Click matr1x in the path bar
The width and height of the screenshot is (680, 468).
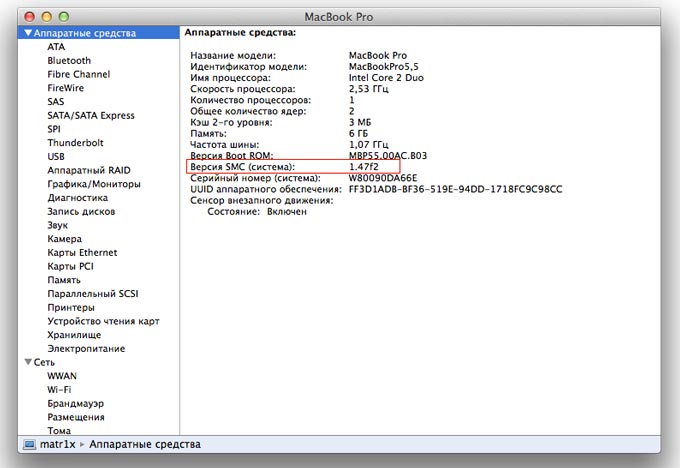(x=58, y=445)
